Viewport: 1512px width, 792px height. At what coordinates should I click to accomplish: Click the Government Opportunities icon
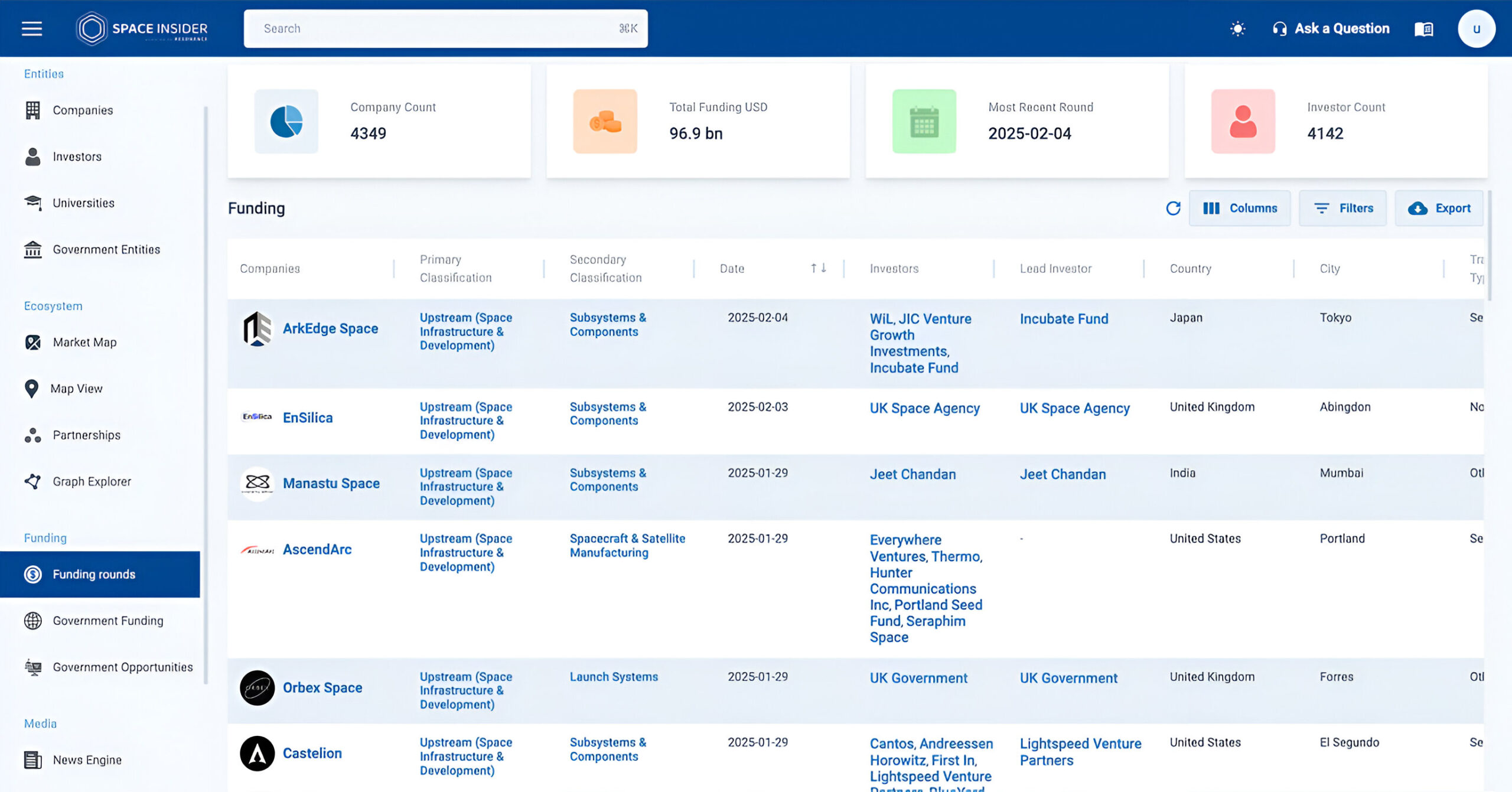click(x=32, y=667)
